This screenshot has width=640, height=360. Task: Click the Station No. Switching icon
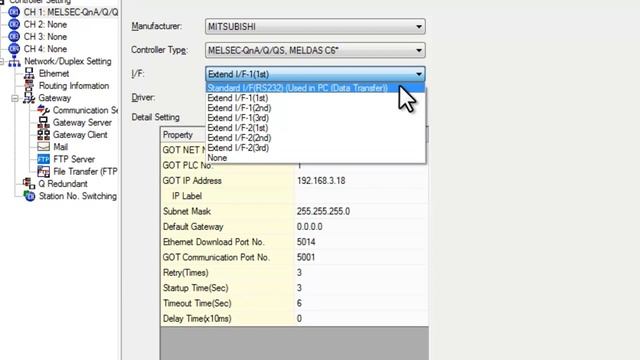(29, 196)
